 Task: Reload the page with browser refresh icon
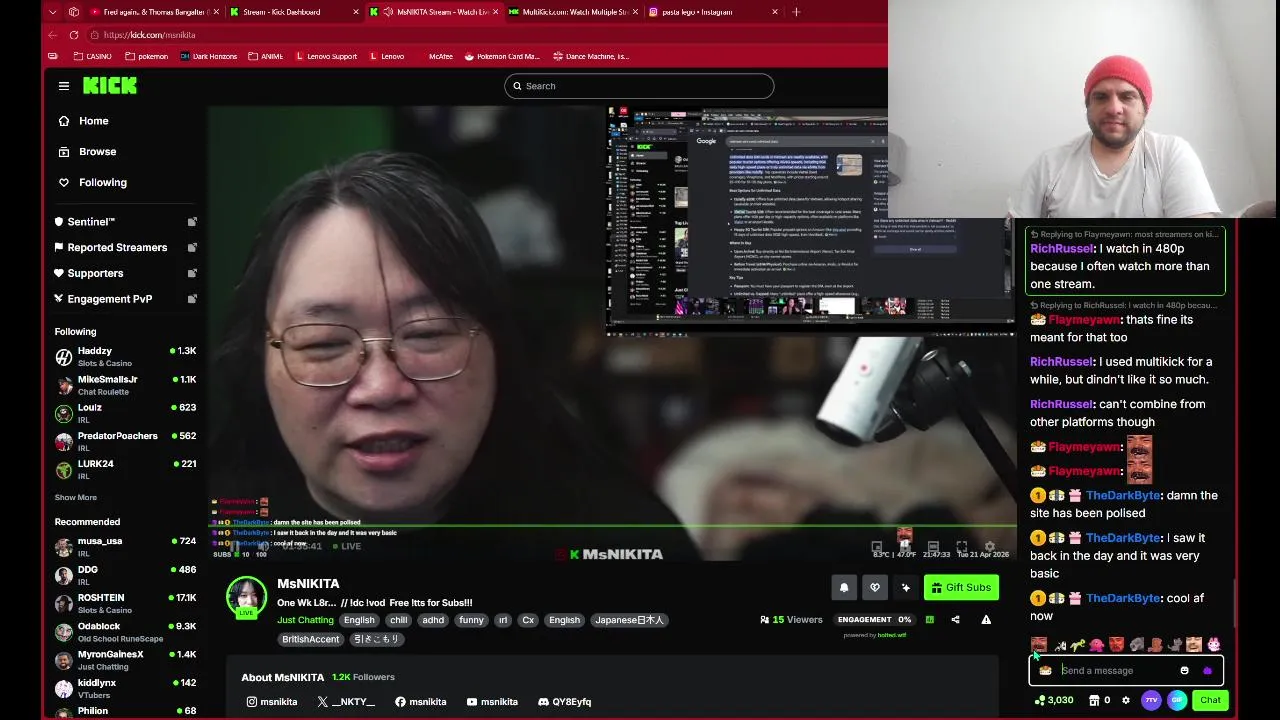tap(74, 35)
